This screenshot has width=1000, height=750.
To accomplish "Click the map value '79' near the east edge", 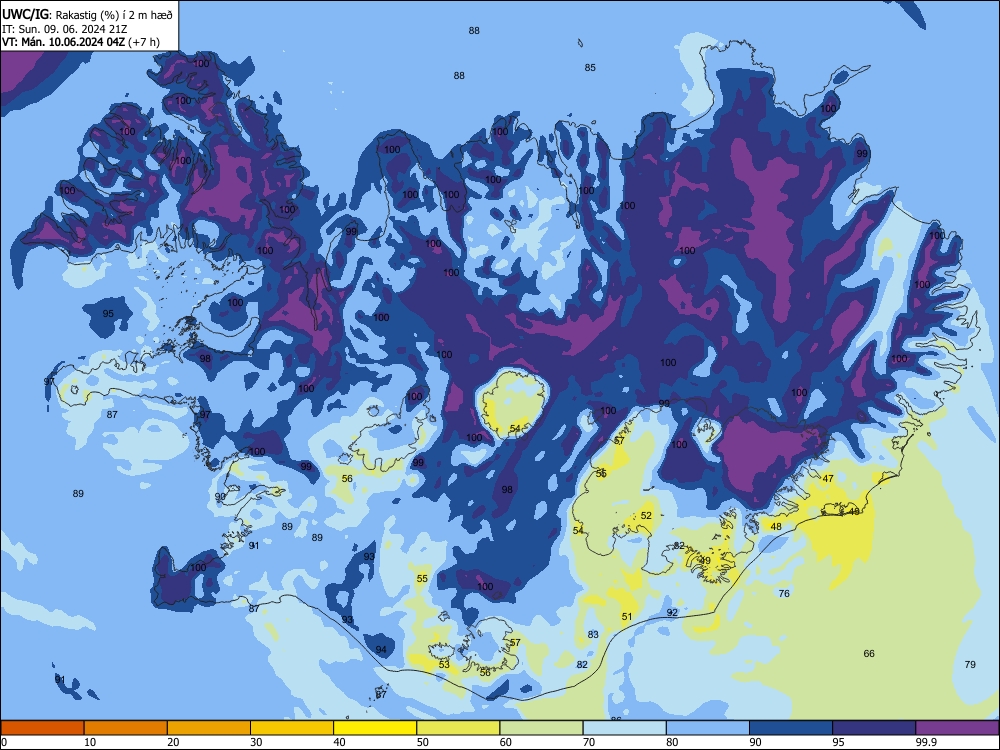I will pos(970,664).
